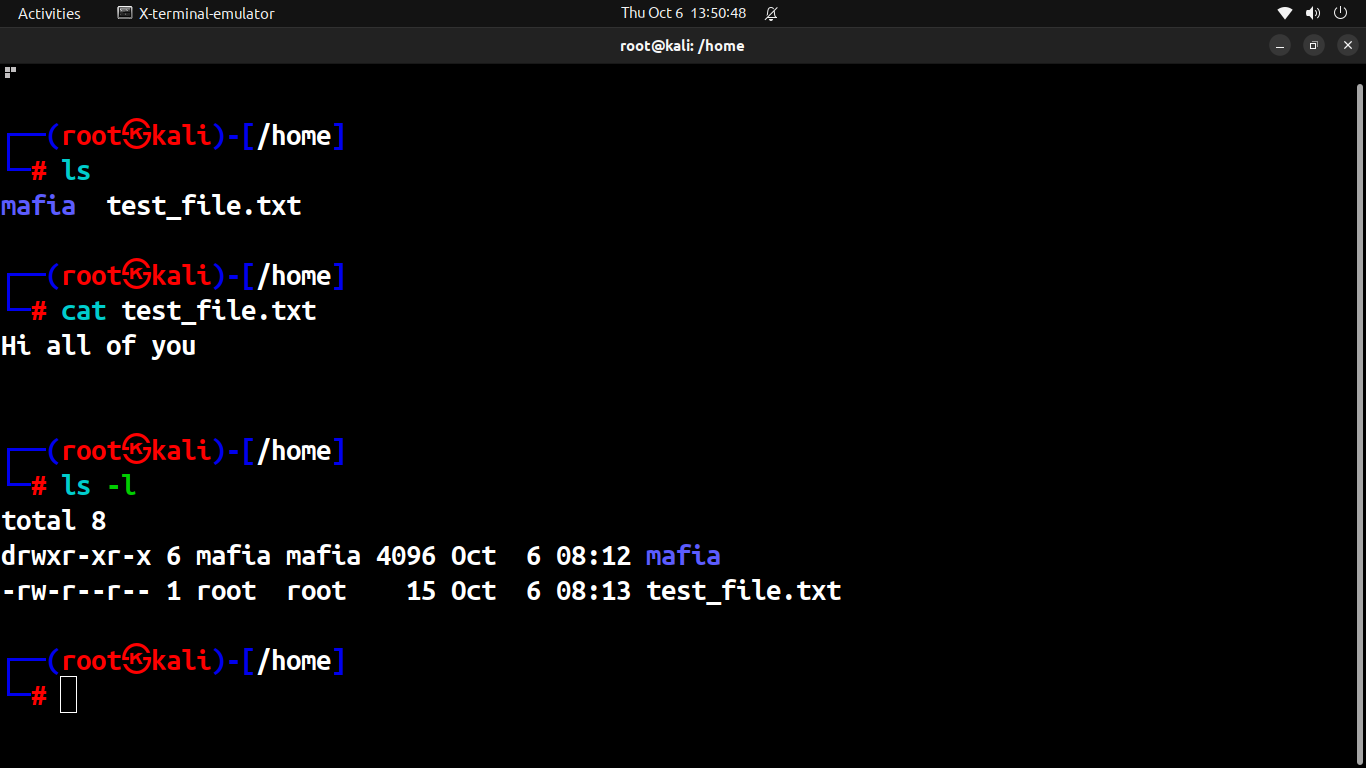
Task: Click the blinking terminal cursor block
Action: (x=68, y=694)
